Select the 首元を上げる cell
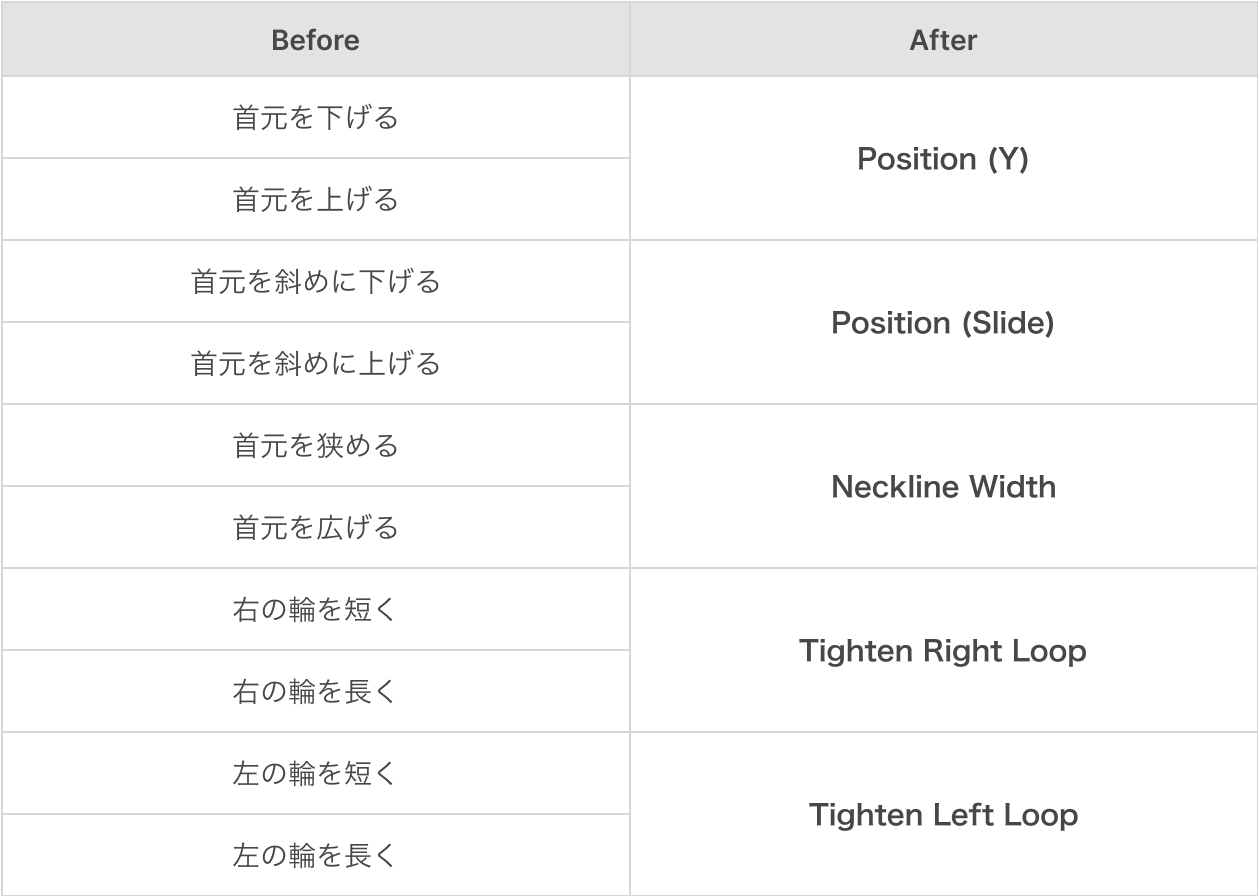1258x896 pixels. 315,199
